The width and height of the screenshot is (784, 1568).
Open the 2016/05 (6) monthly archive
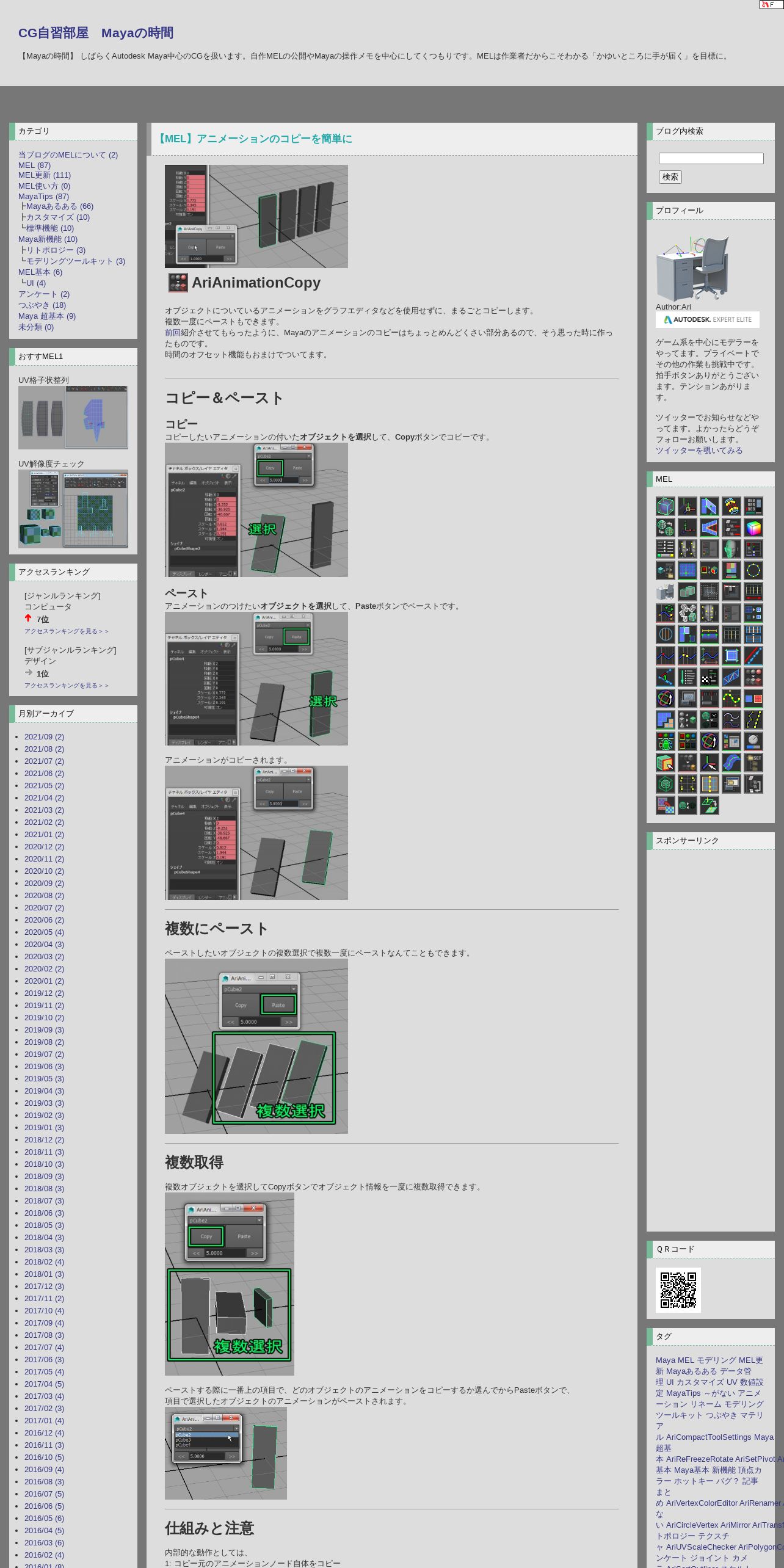(44, 1519)
